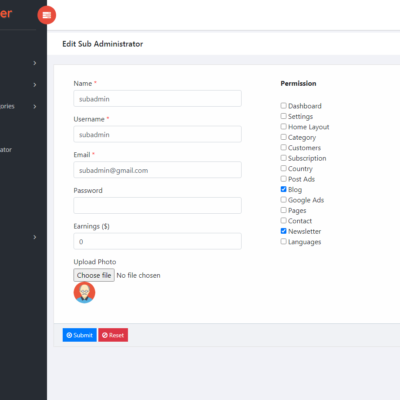Uncheck the Newsletter permission checkbox
The height and width of the screenshot is (400, 400).
[283, 231]
